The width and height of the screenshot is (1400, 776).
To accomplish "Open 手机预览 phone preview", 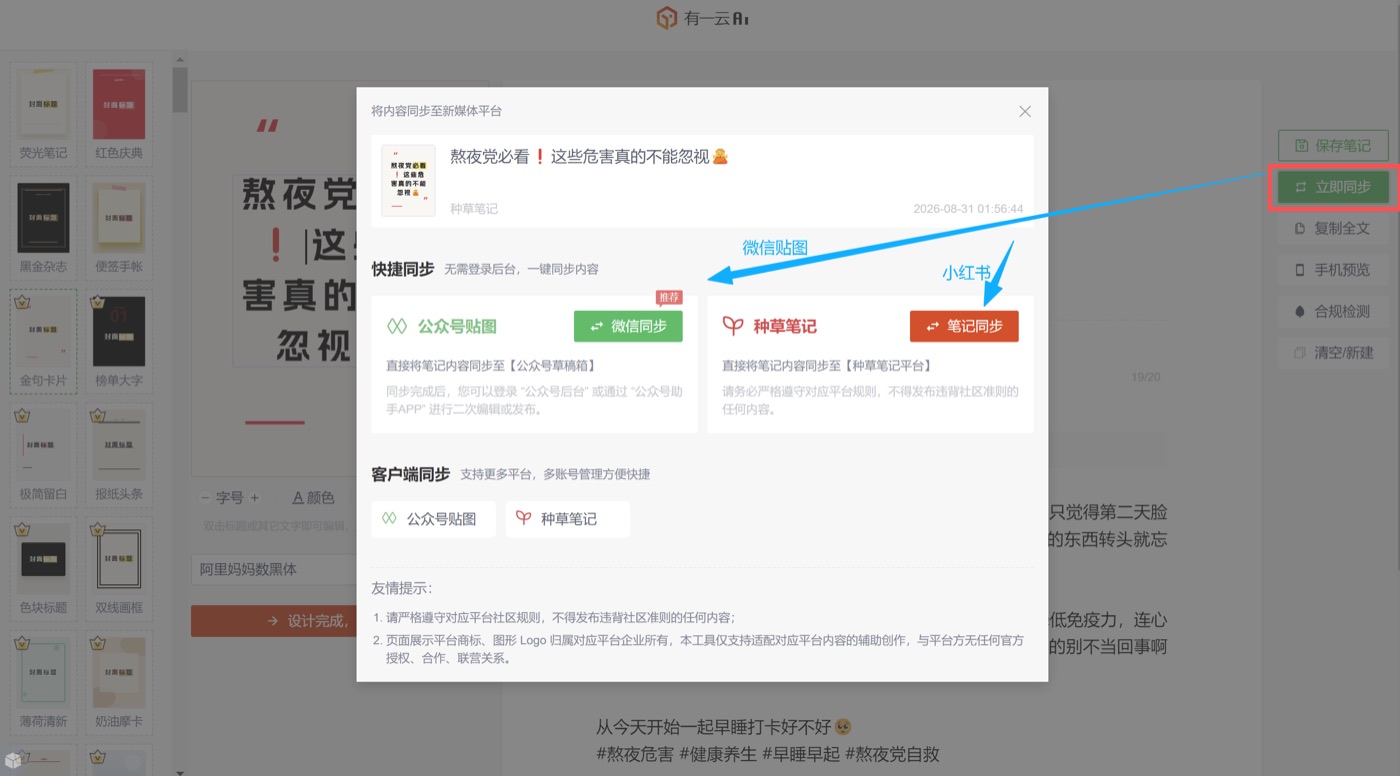I will tap(1333, 270).
